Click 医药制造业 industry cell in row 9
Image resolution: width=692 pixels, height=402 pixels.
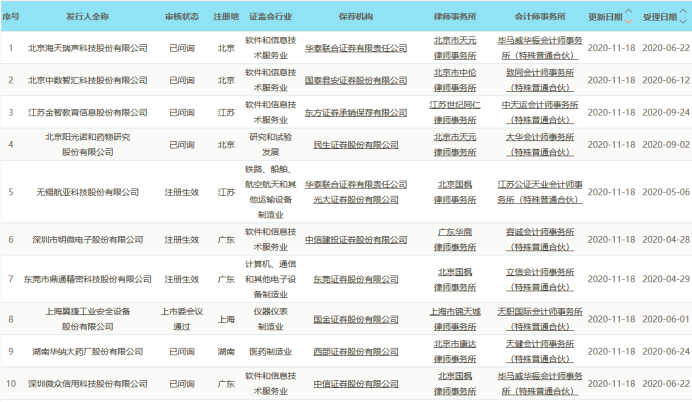point(271,352)
